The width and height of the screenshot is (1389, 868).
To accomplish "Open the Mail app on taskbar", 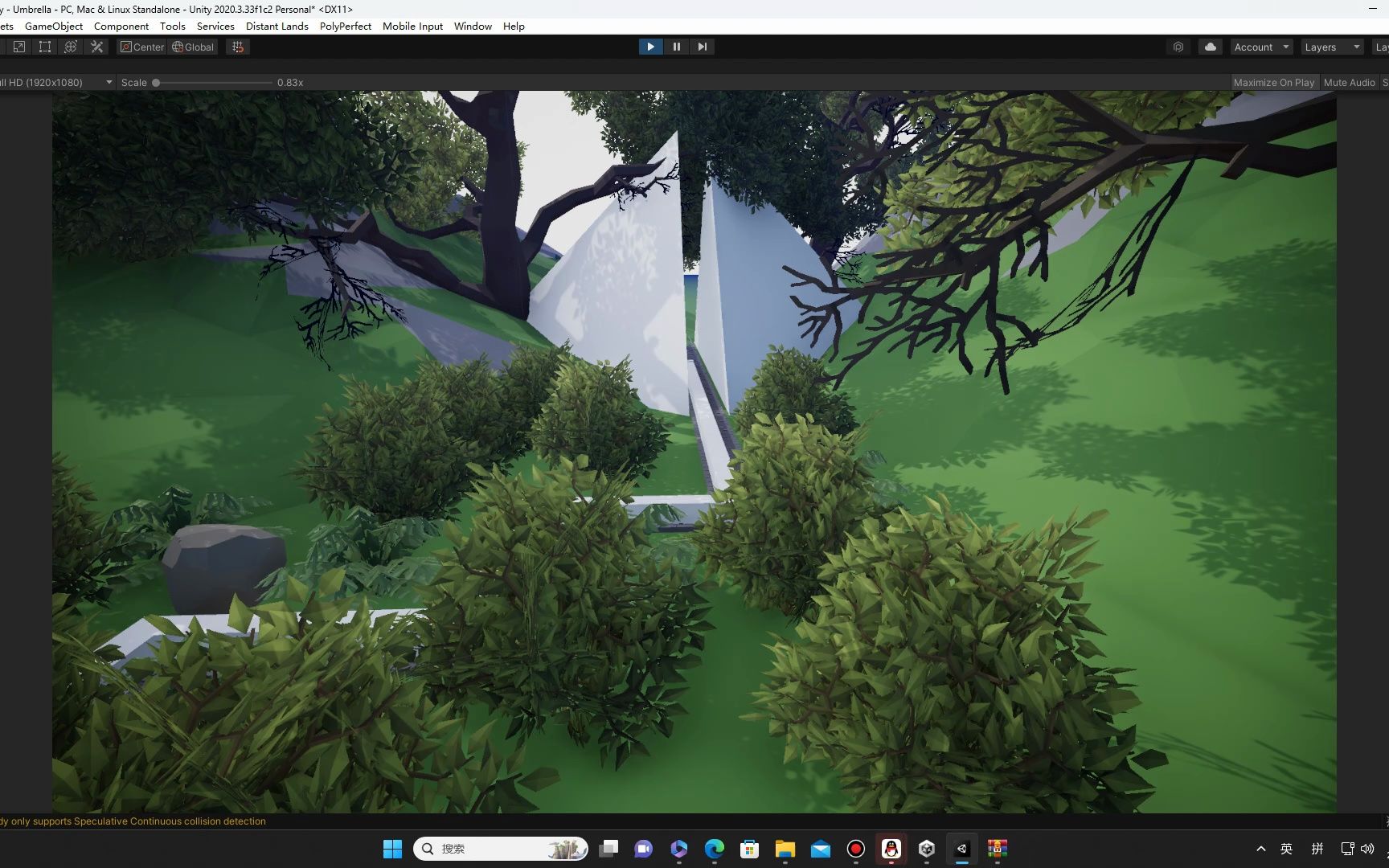I will point(820,849).
